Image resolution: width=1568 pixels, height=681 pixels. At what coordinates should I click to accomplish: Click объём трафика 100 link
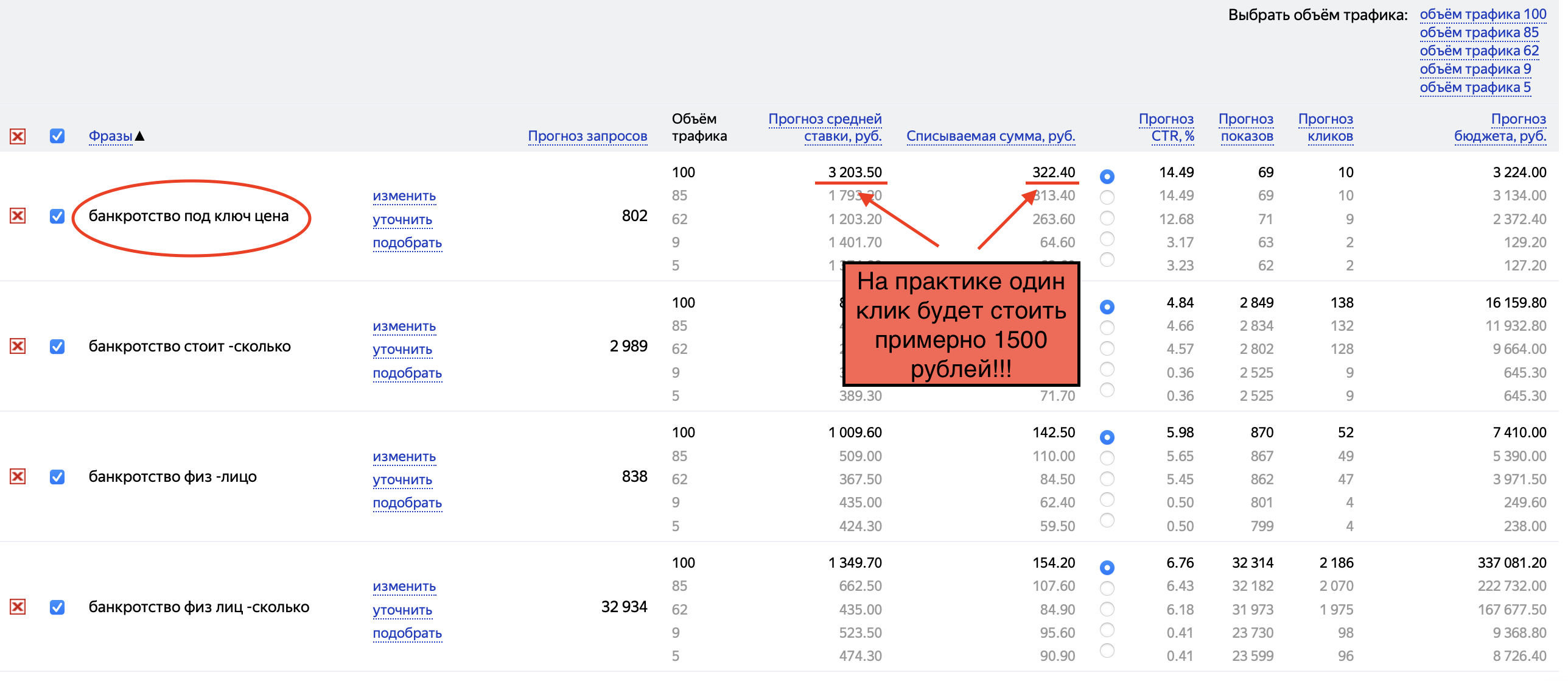[1483, 14]
